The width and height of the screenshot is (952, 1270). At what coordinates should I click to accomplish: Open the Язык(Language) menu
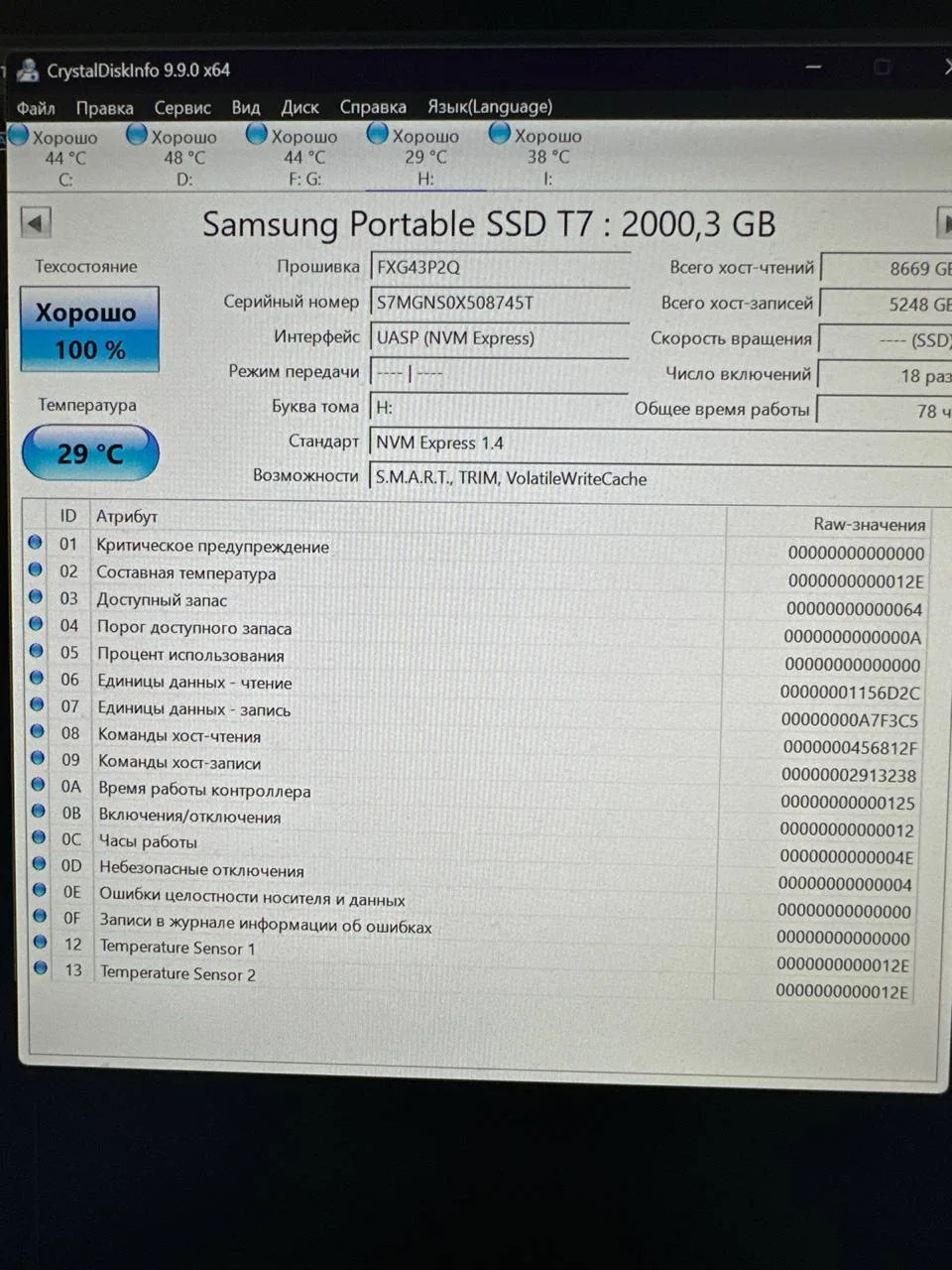point(490,106)
